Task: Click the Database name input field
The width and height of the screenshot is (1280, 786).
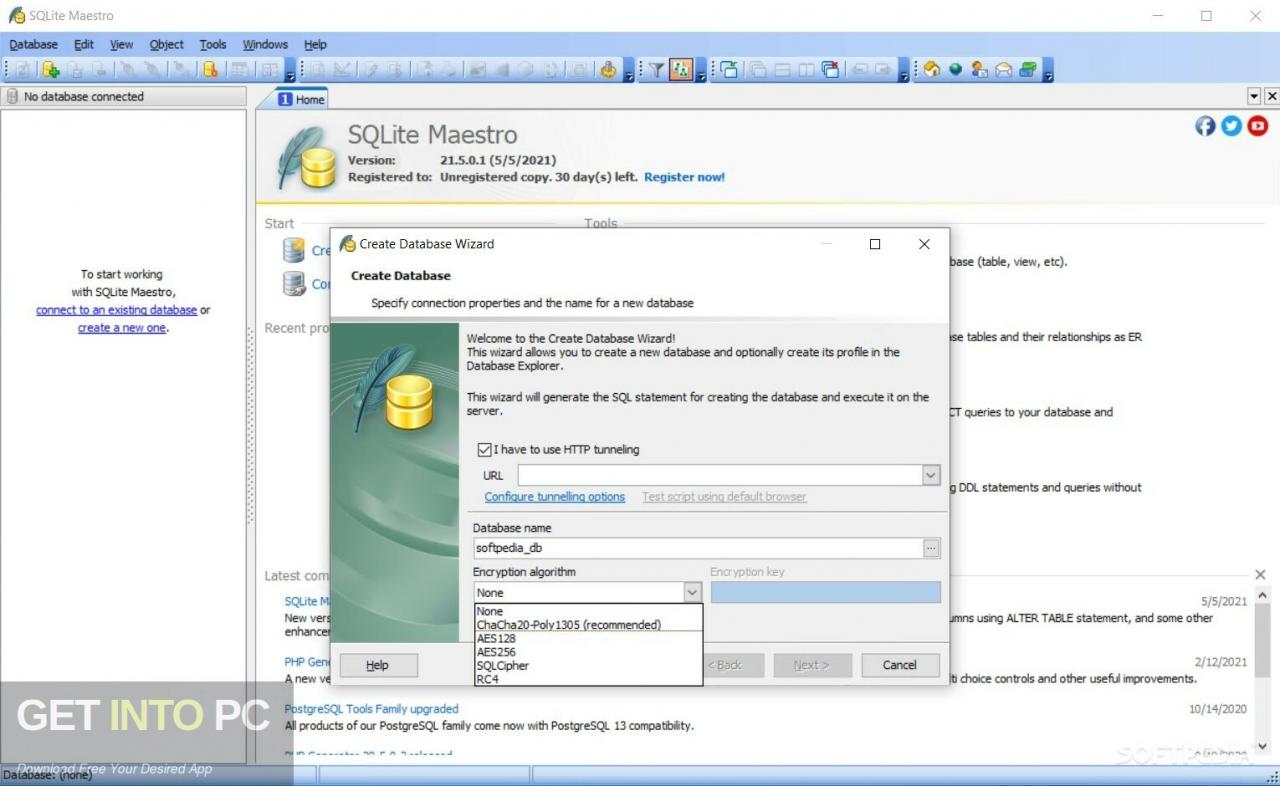Action: coord(697,548)
